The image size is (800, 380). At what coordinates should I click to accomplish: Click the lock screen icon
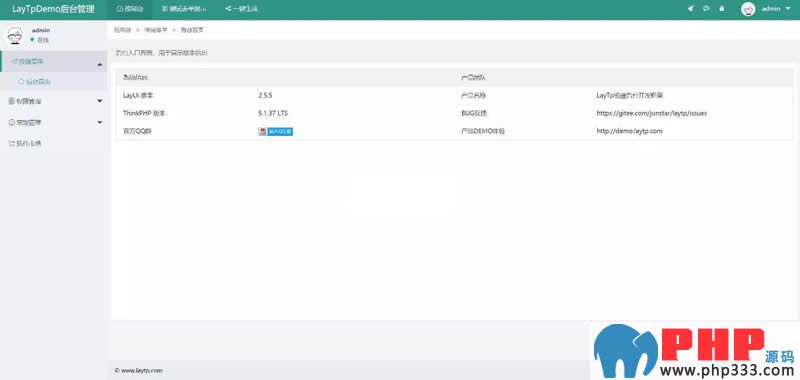(x=721, y=9)
